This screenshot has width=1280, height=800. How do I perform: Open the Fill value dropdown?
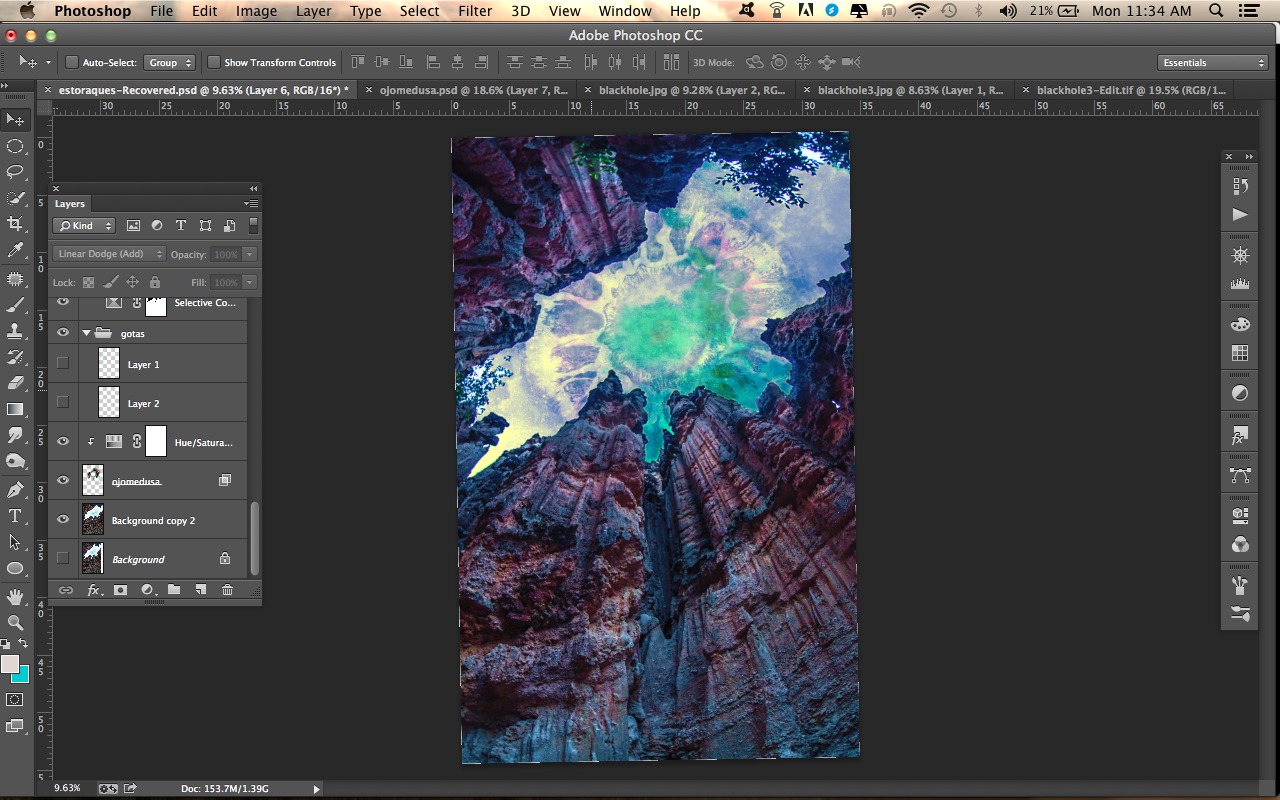coord(250,283)
